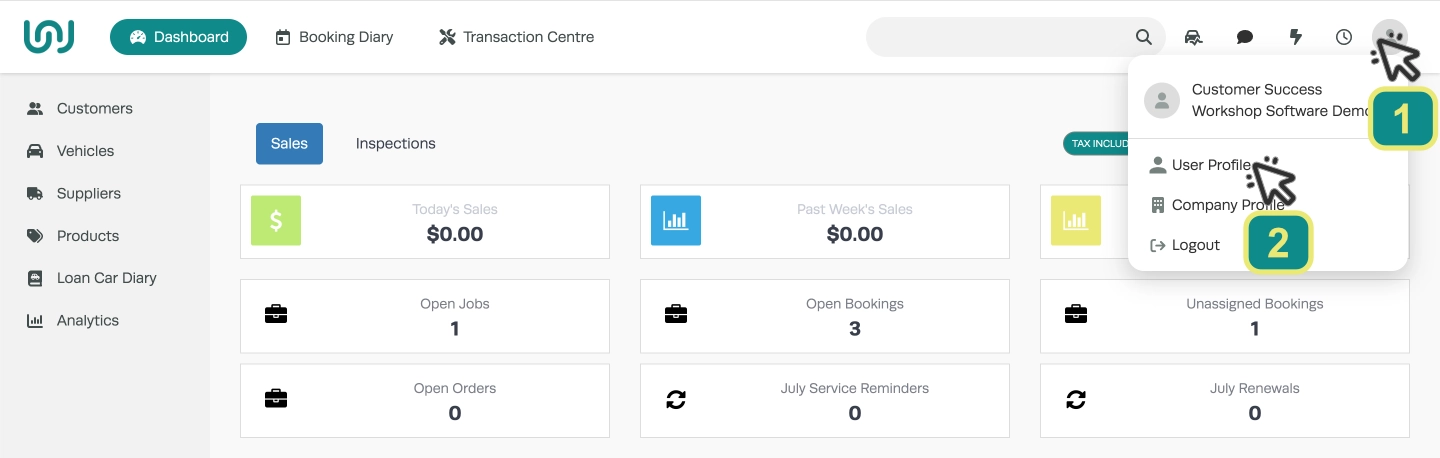The width and height of the screenshot is (1440, 458).
Task: Toggle the Tax Included badge
Action: (1097, 143)
